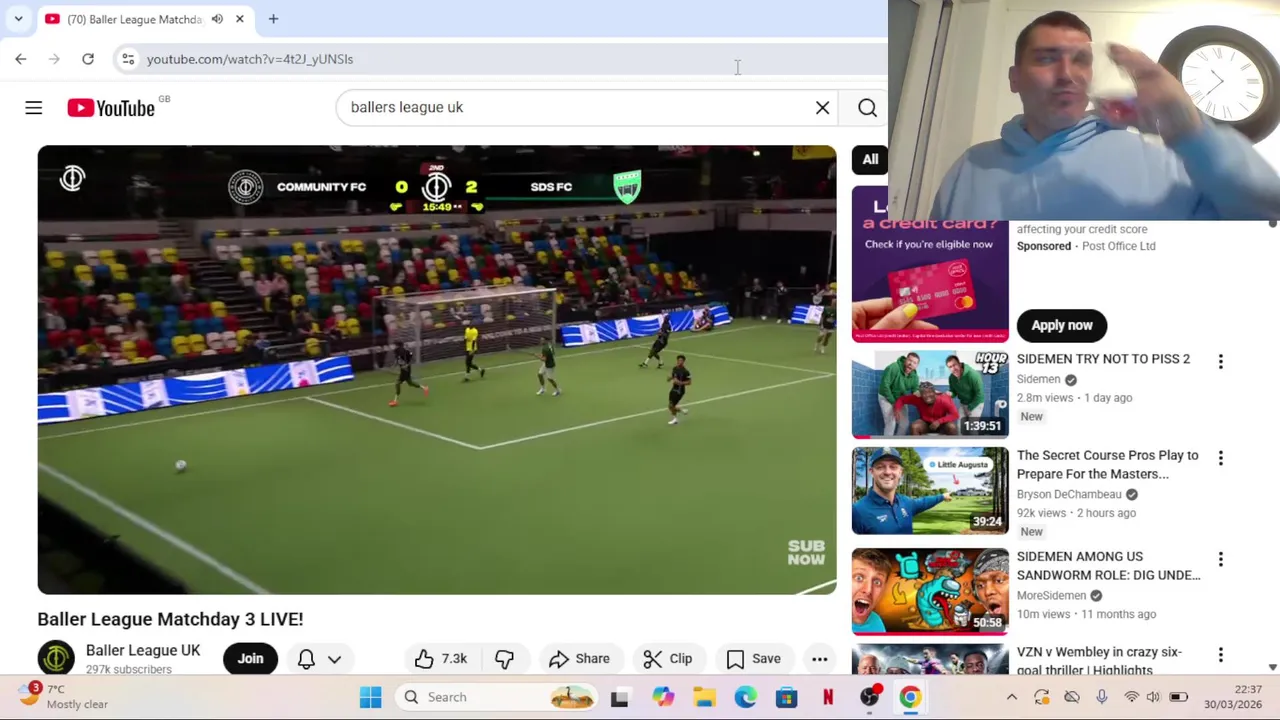Click the credit card ad thumbnail

point(930,266)
